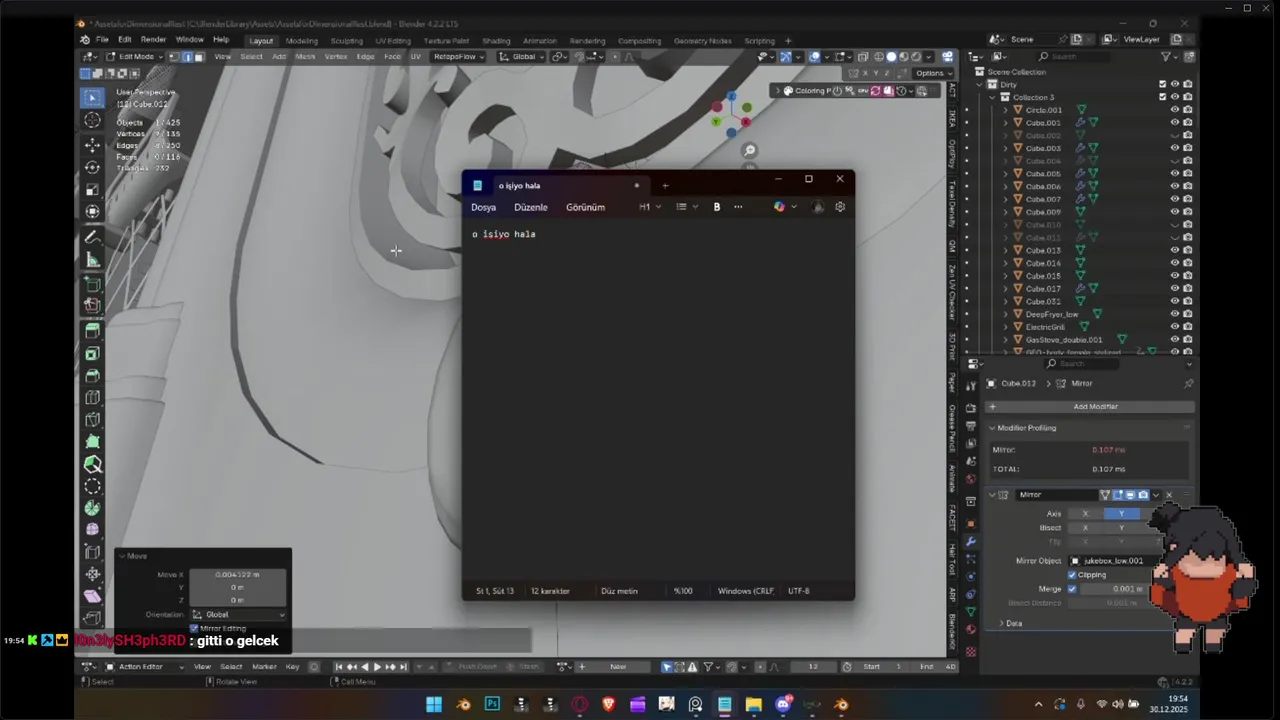Open Photoshop from taskbar
Viewport: 1280px width, 720px height.
coord(492,704)
